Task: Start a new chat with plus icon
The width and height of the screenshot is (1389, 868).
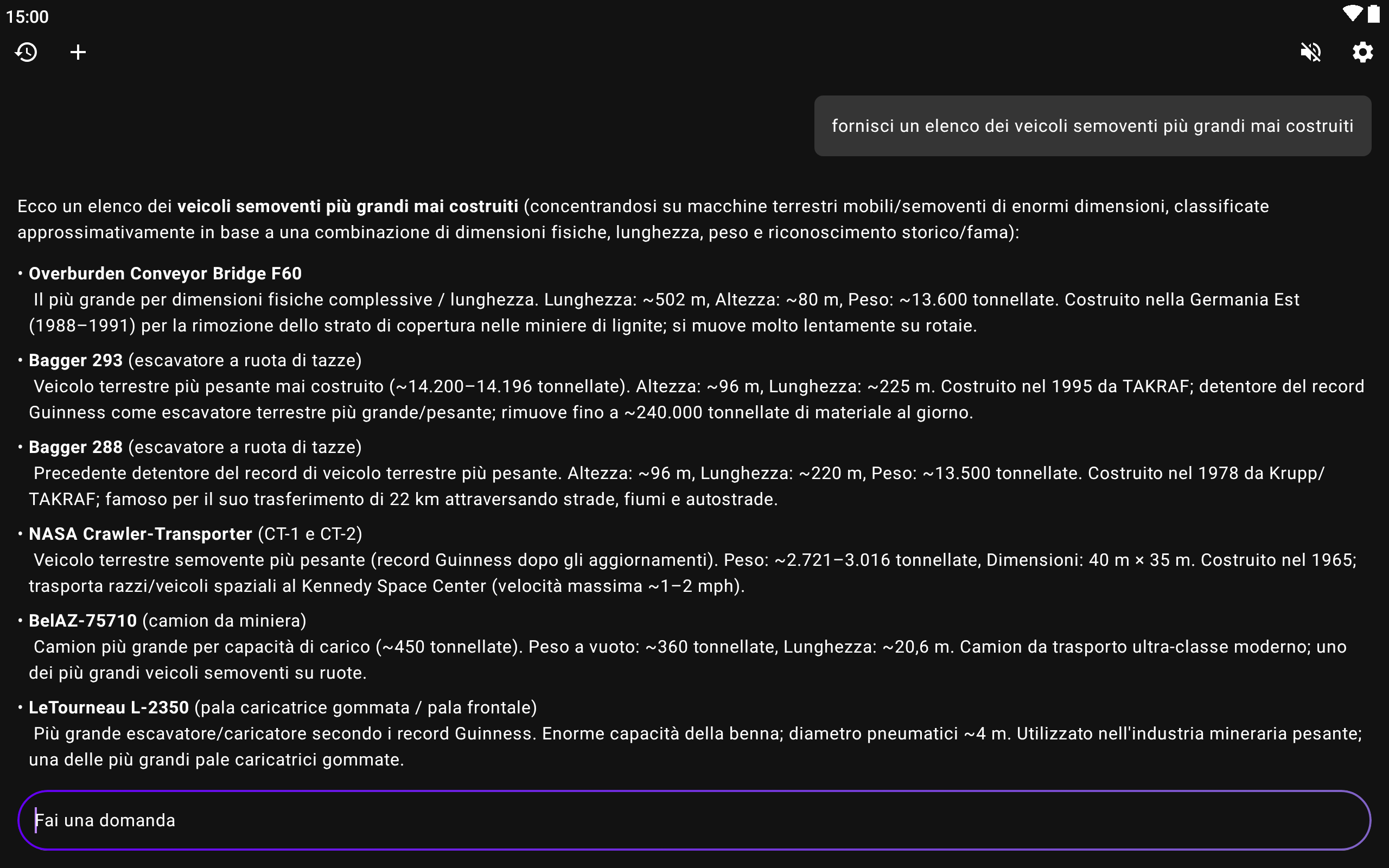Action: 78,52
